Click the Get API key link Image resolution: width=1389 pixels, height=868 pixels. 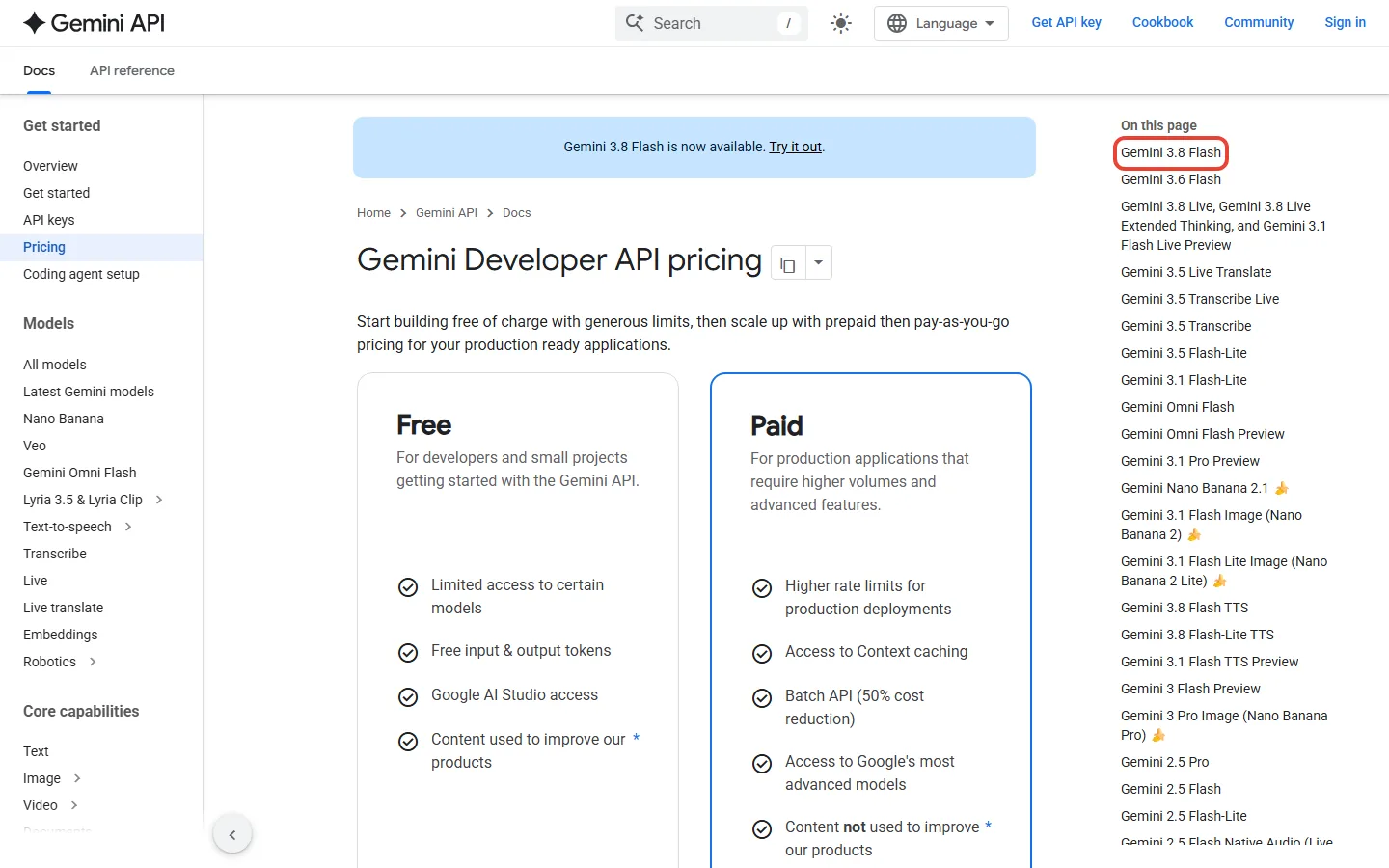1067,22
